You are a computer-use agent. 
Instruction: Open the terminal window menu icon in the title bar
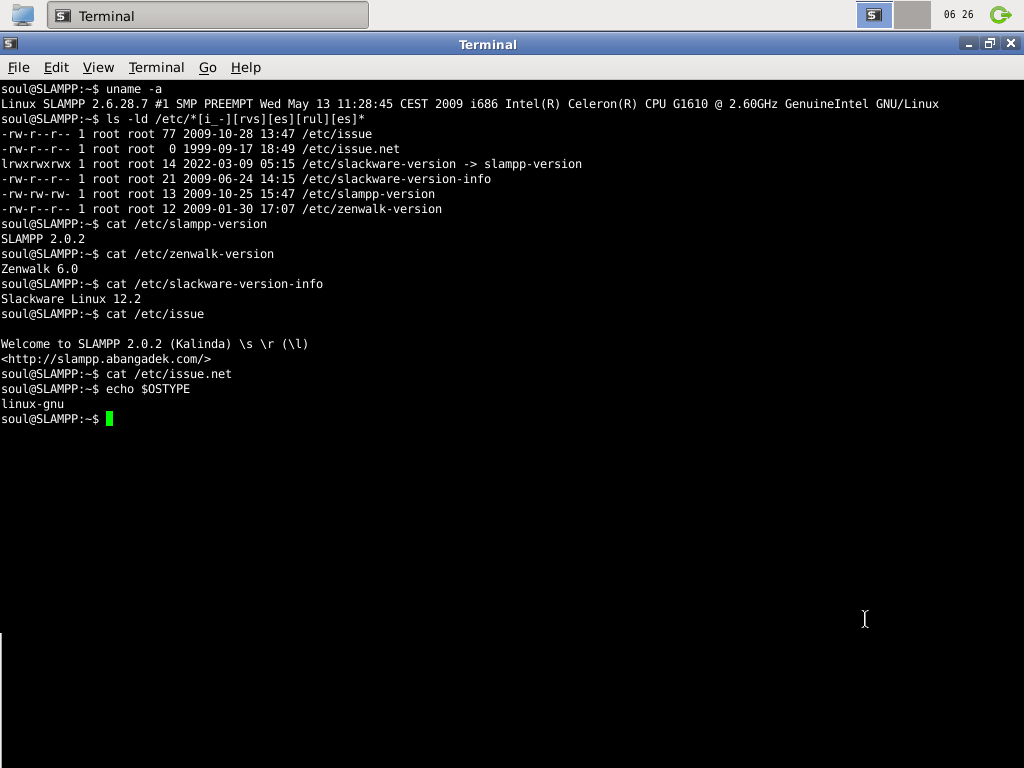click(10, 44)
